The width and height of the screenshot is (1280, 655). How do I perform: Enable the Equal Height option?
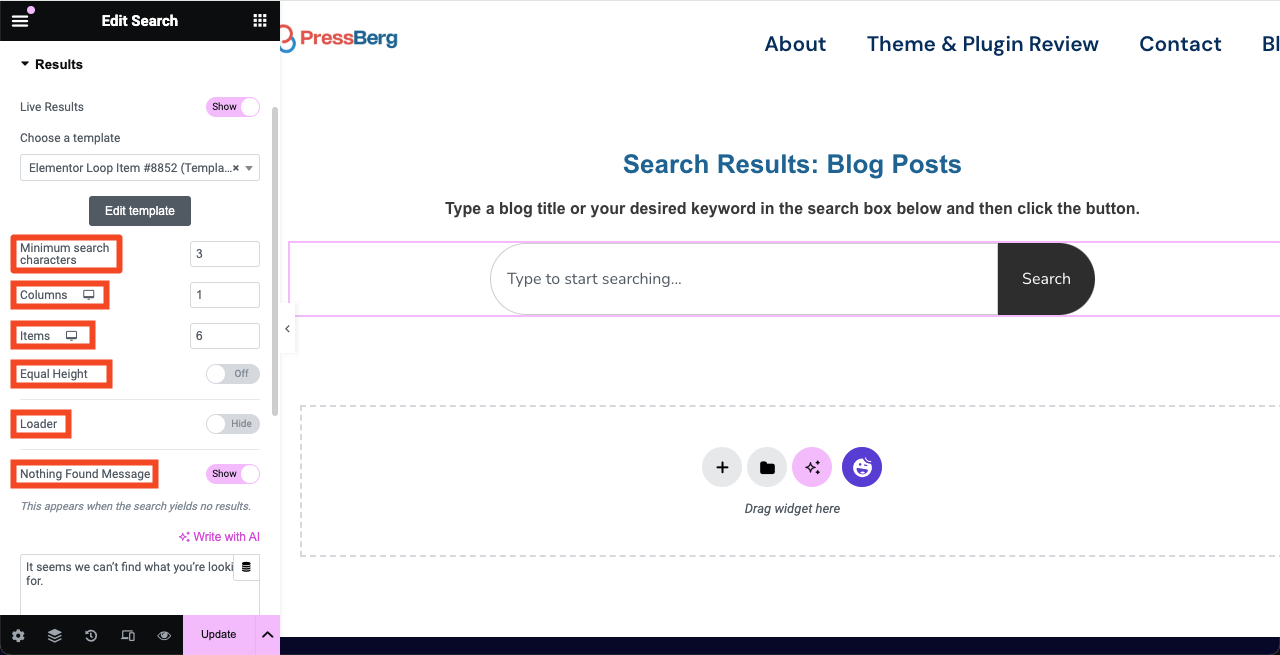coord(232,373)
